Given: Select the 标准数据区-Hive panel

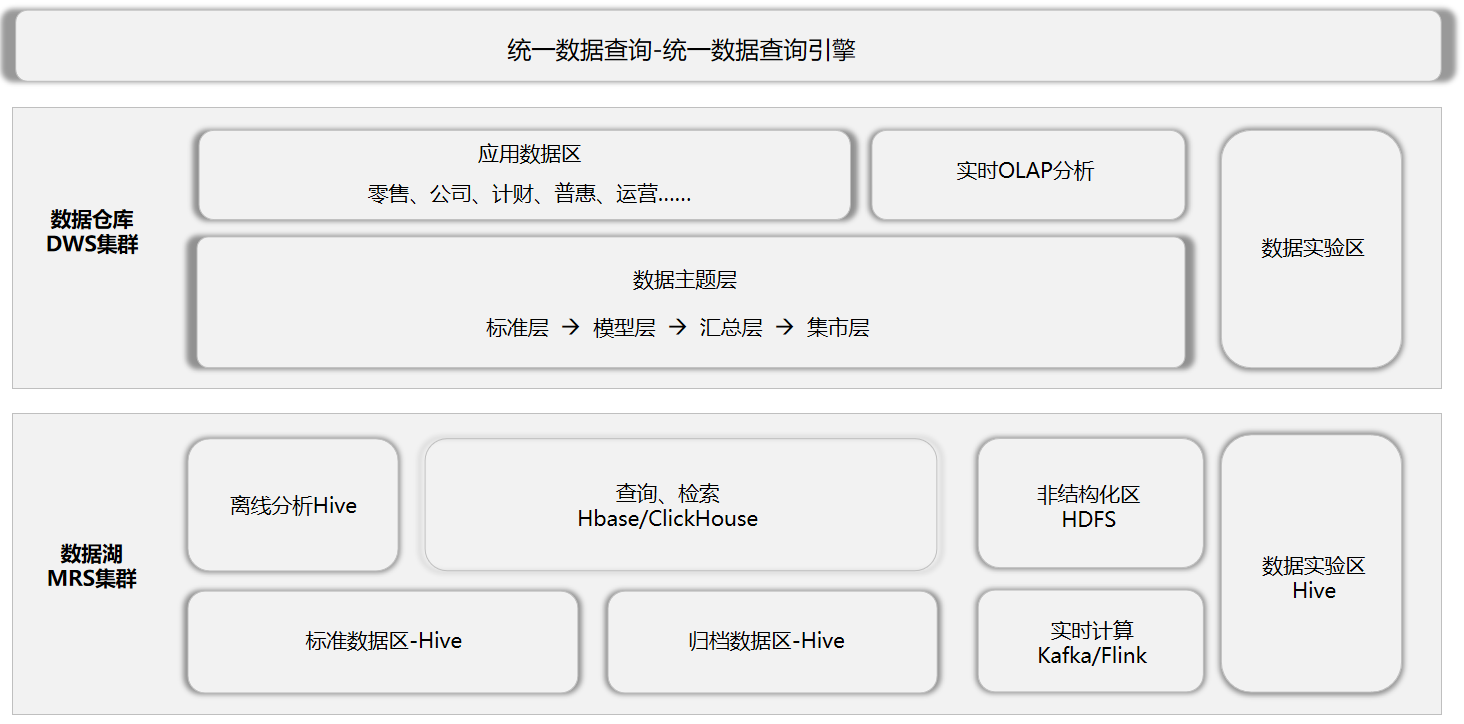Looking at the screenshot, I should 383,641.
